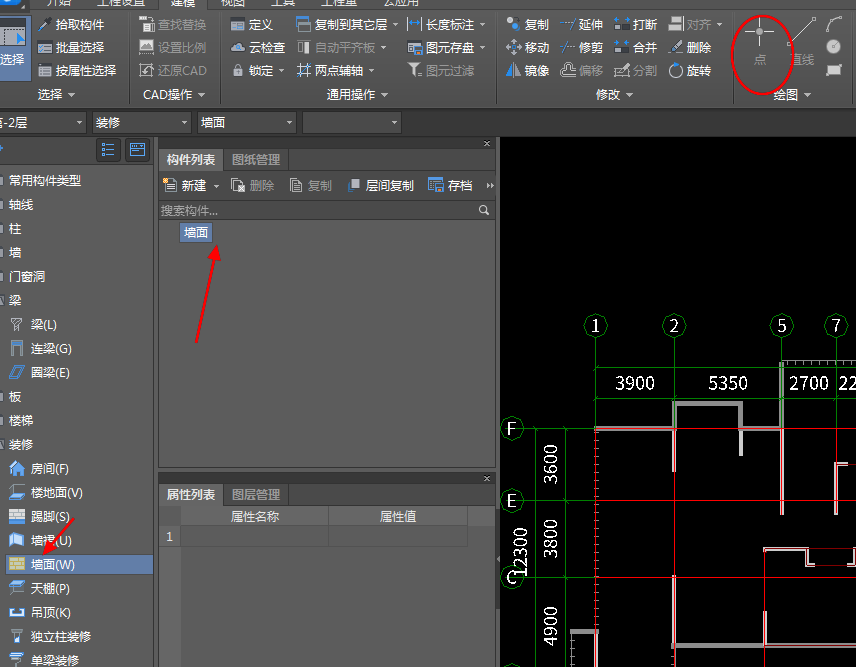Close the component list panel

point(487,143)
